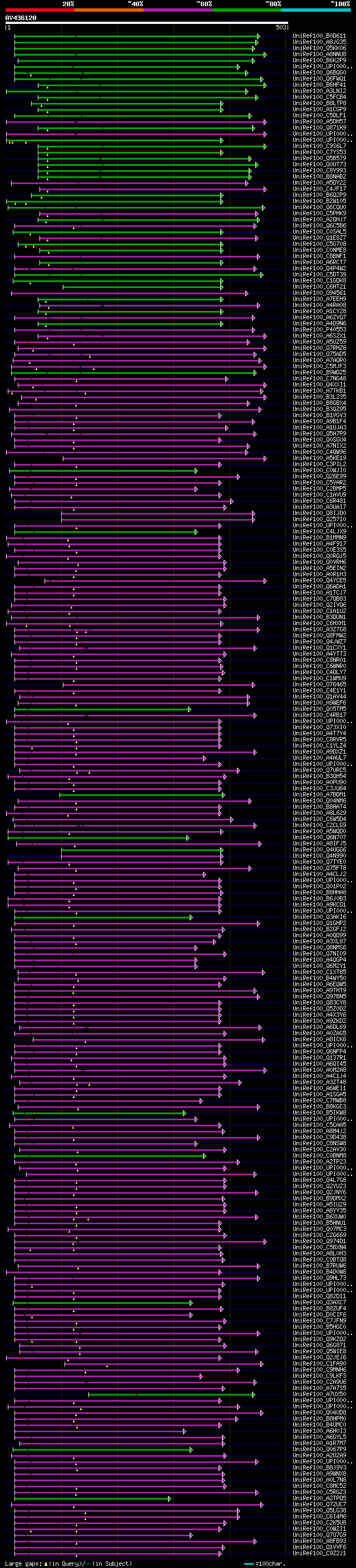Select the UniRef100_Q6BQG0 label
Image resolution: width=356 pixels, height=1568 pixels.
319,72
